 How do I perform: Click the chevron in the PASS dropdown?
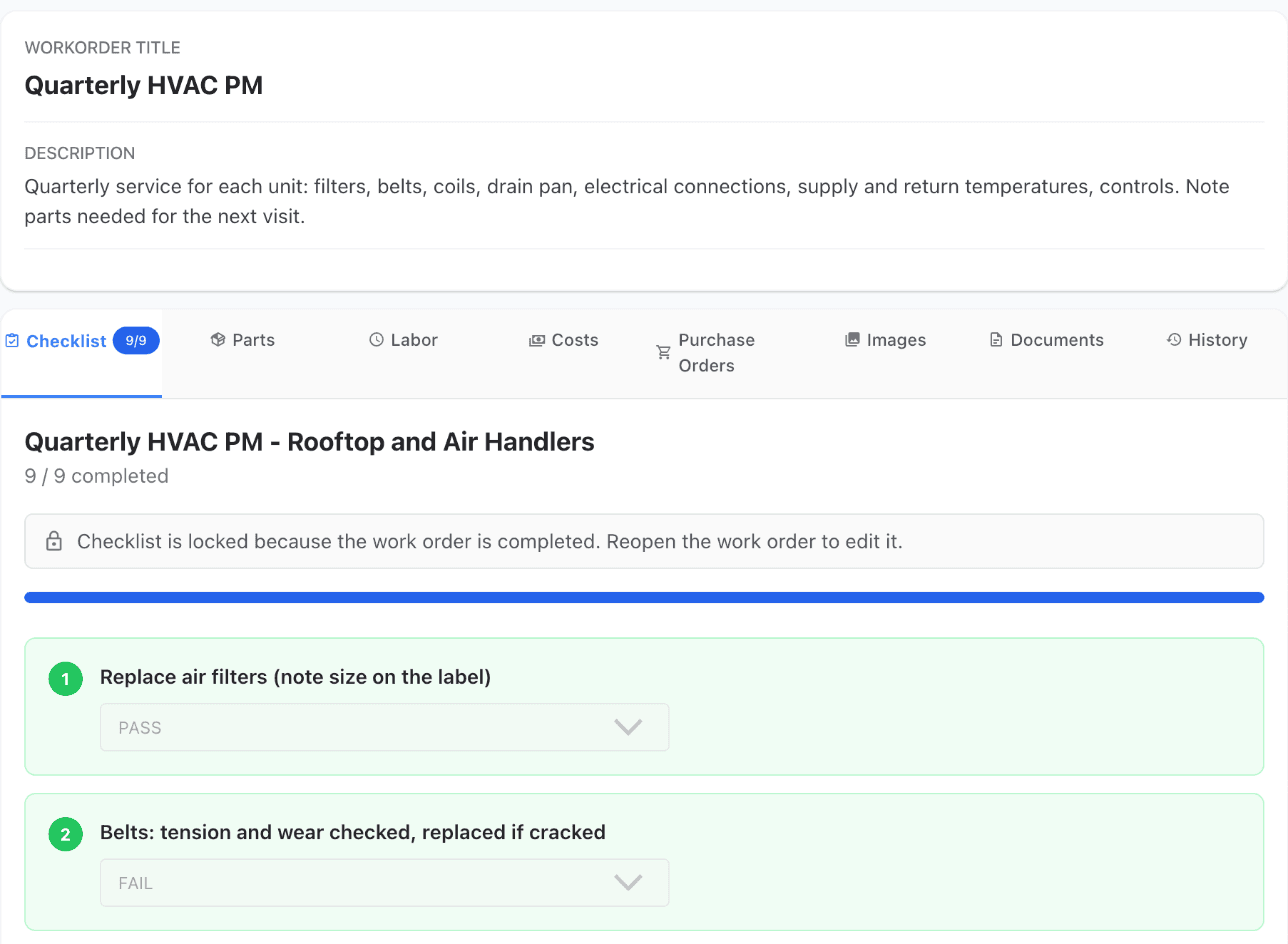[x=628, y=727]
